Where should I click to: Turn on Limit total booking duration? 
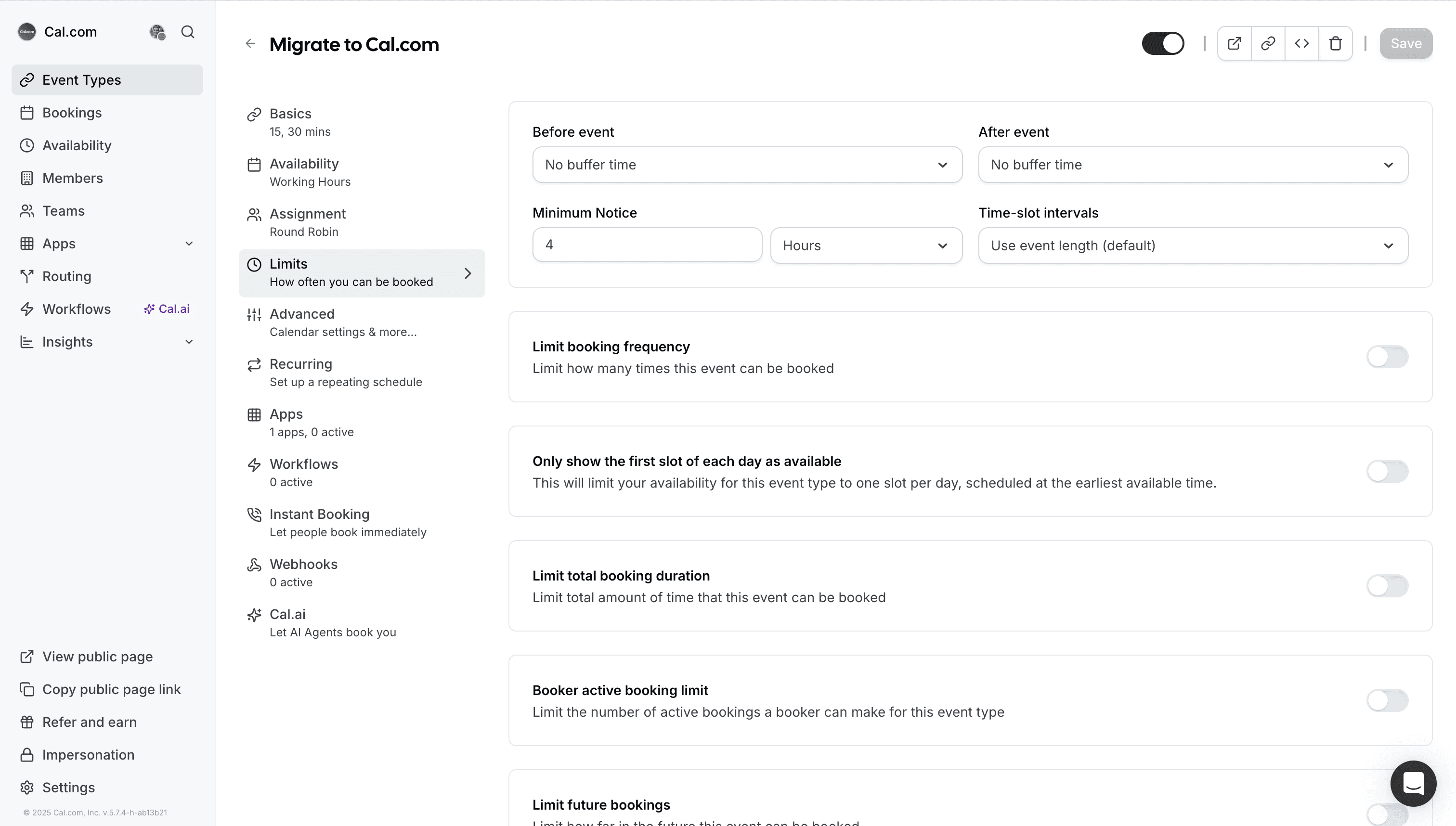tap(1387, 586)
